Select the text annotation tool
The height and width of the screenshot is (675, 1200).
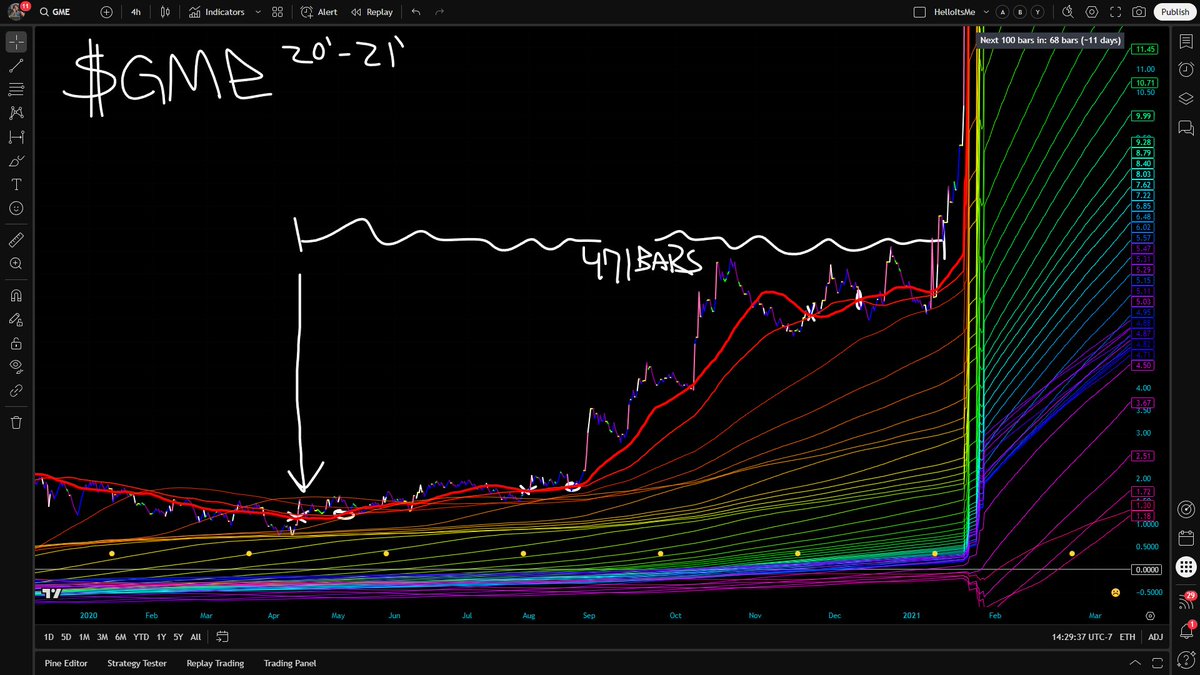[x=16, y=185]
